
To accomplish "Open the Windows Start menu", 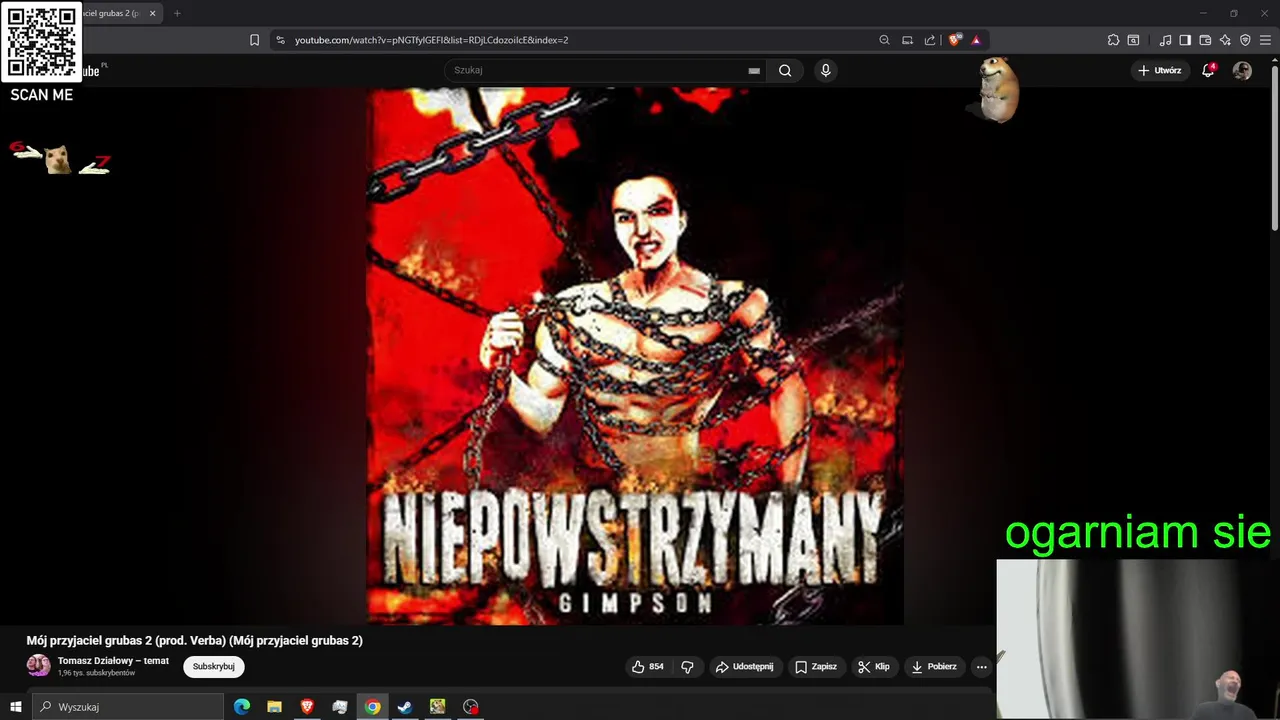I will pos(16,707).
